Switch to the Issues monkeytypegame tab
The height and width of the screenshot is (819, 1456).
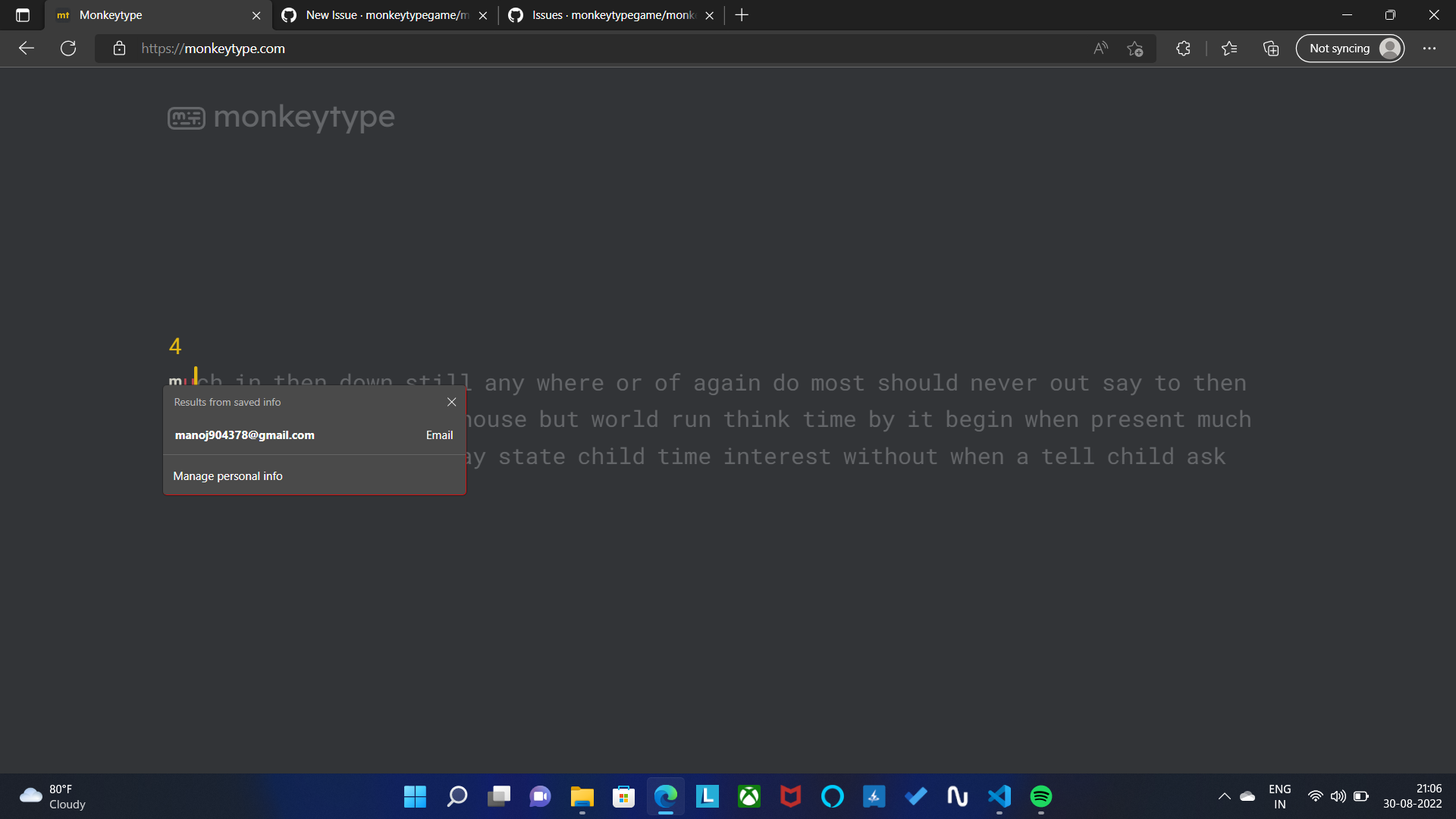pos(607,14)
